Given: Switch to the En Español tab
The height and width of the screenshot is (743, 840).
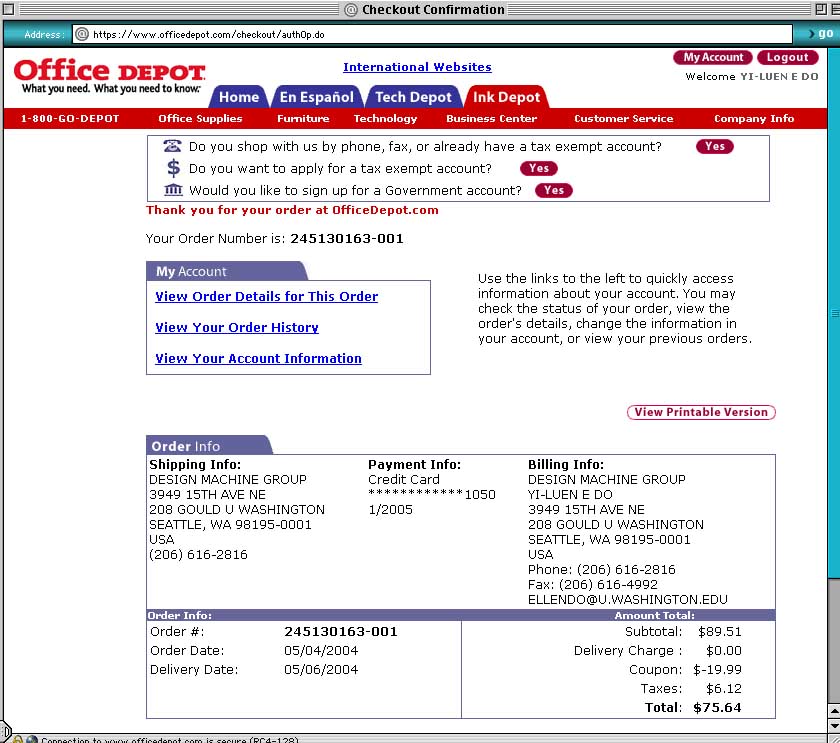Looking at the screenshot, I should [317, 97].
